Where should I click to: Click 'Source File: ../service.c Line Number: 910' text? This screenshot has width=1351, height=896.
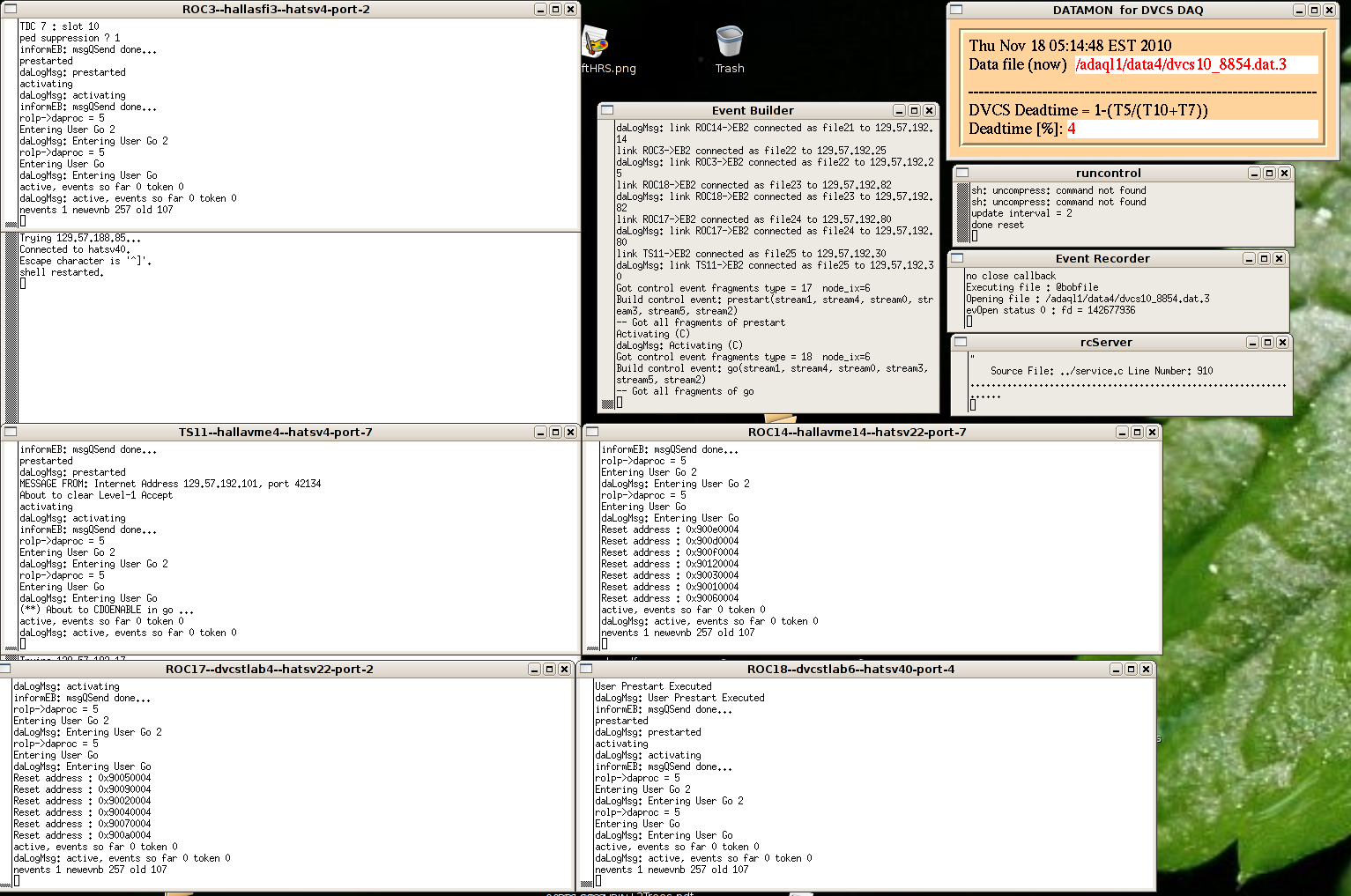coord(1102,371)
